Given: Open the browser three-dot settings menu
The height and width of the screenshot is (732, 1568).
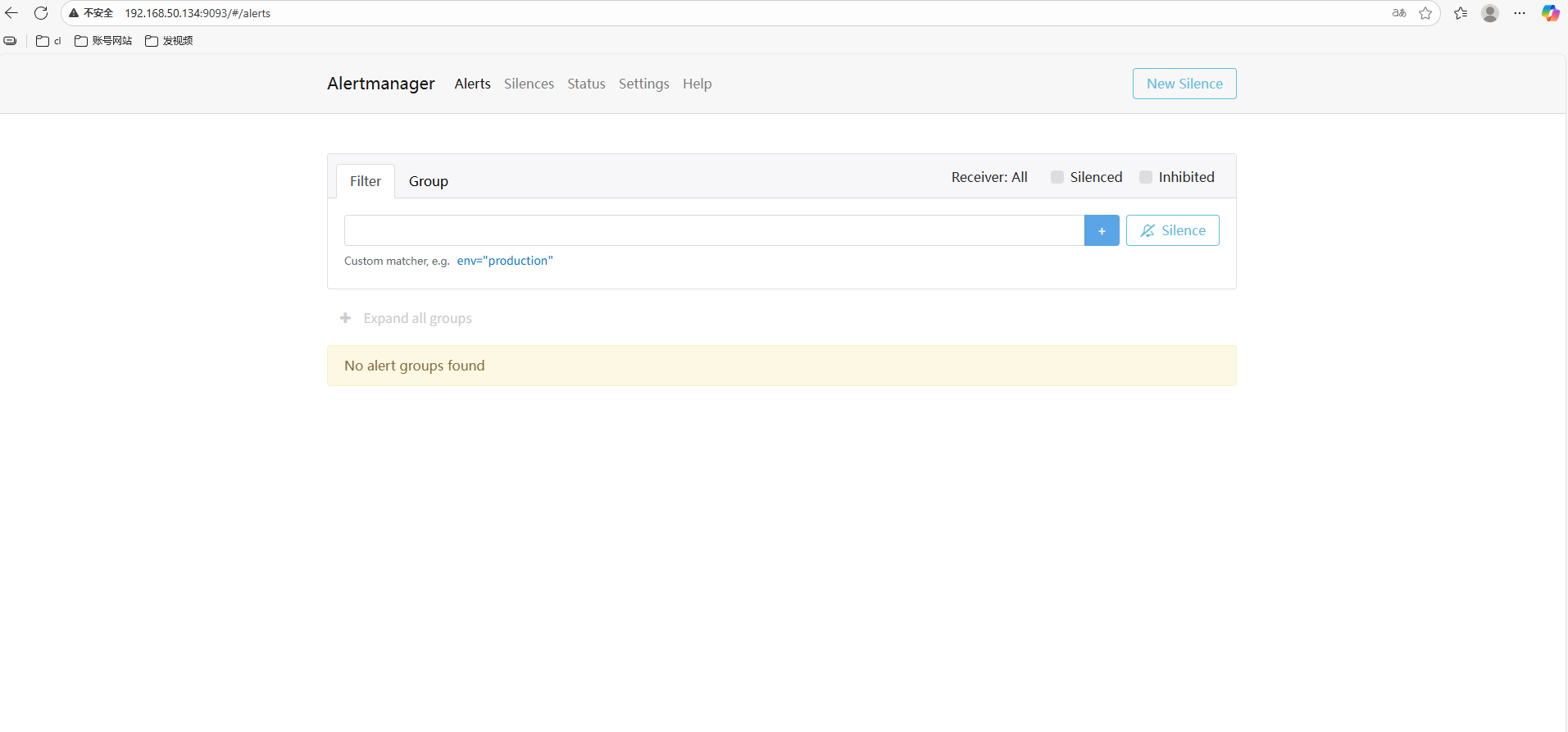Looking at the screenshot, I should pyautogui.click(x=1520, y=13).
